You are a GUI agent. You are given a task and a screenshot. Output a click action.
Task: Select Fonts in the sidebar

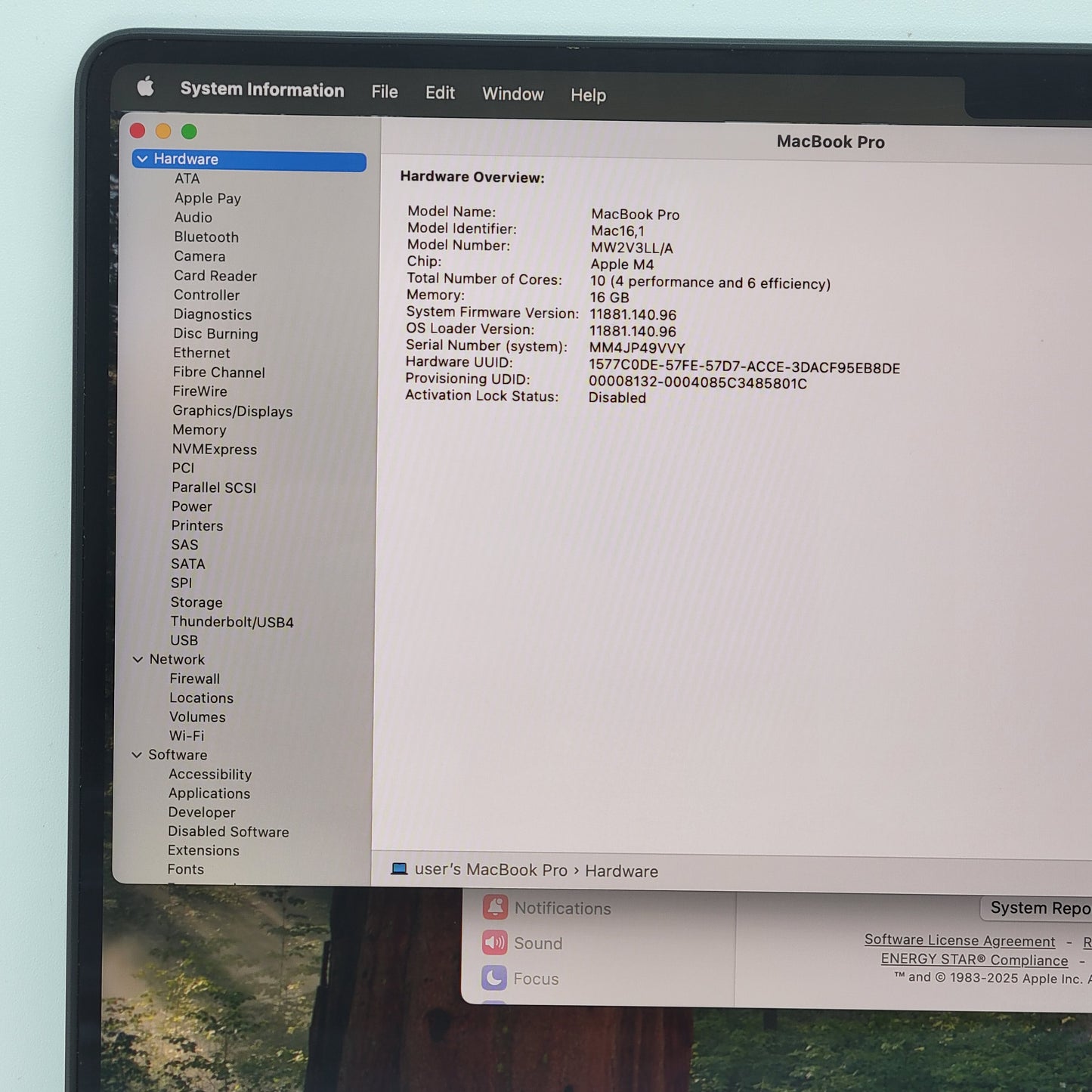click(x=186, y=869)
